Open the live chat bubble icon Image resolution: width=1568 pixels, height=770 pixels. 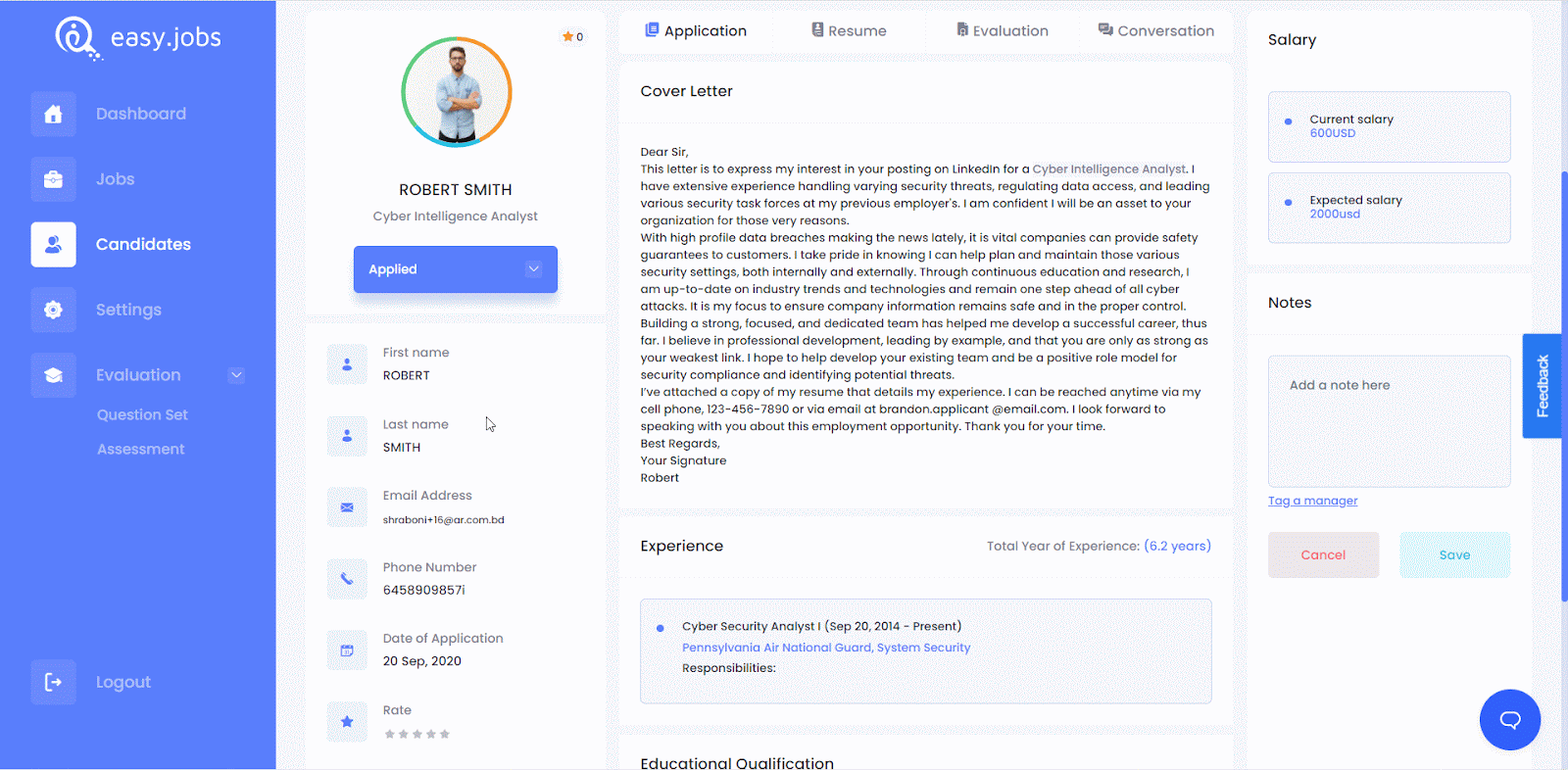[1509, 720]
